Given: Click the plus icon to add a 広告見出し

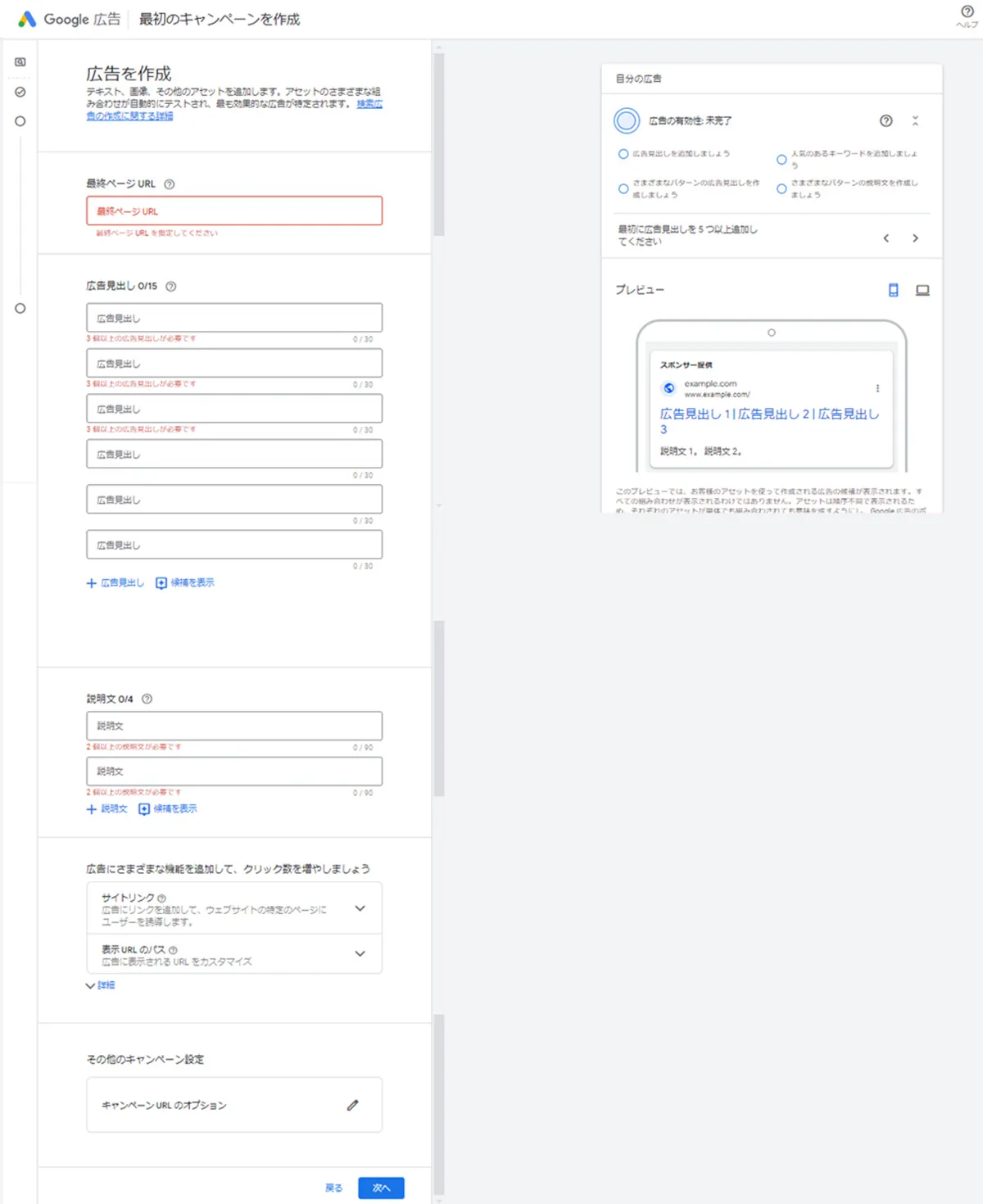Looking at the screenshot, I should coord(91,583).
